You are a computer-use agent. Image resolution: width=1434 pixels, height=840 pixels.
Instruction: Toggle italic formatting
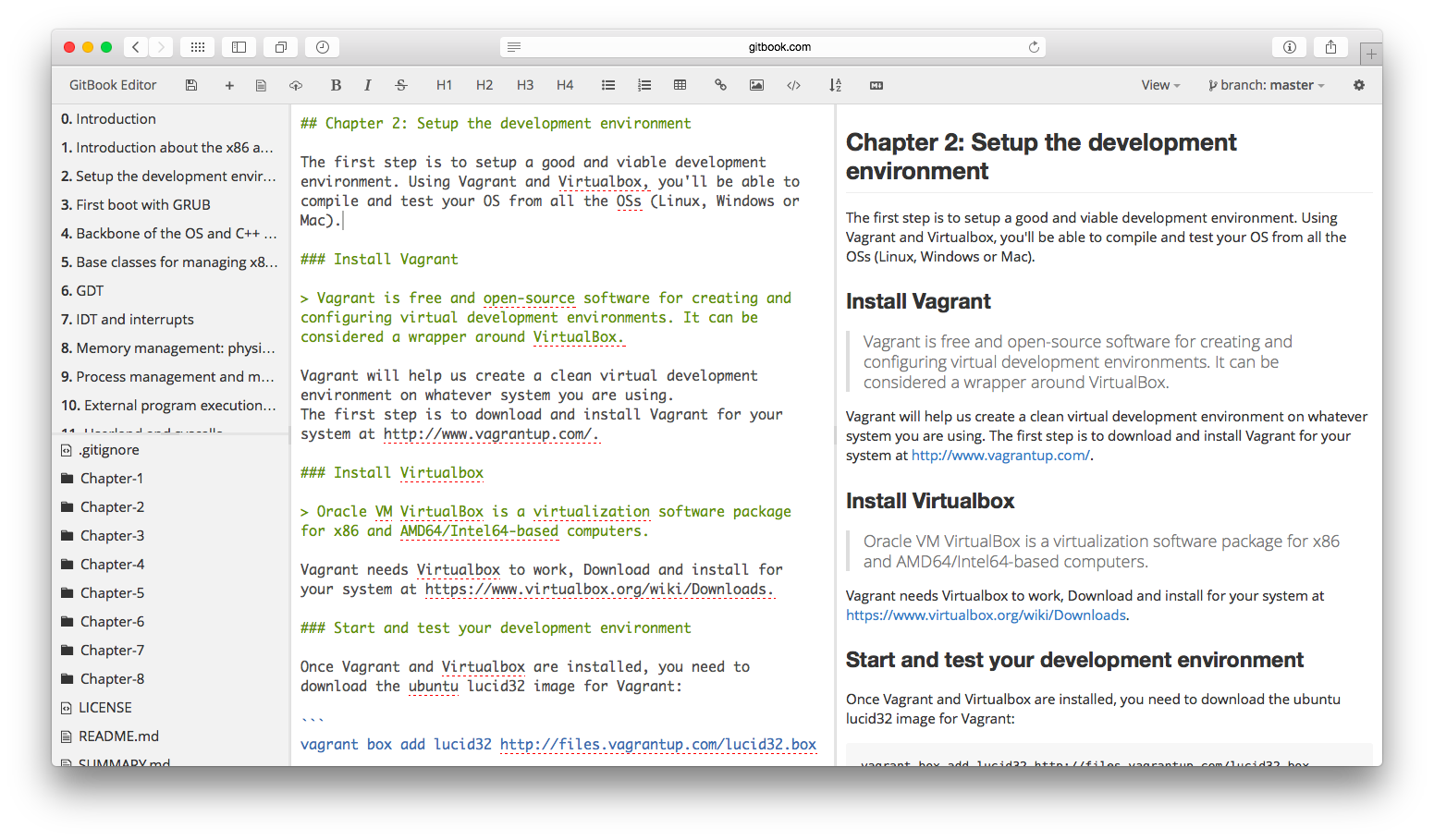[367, 85]
